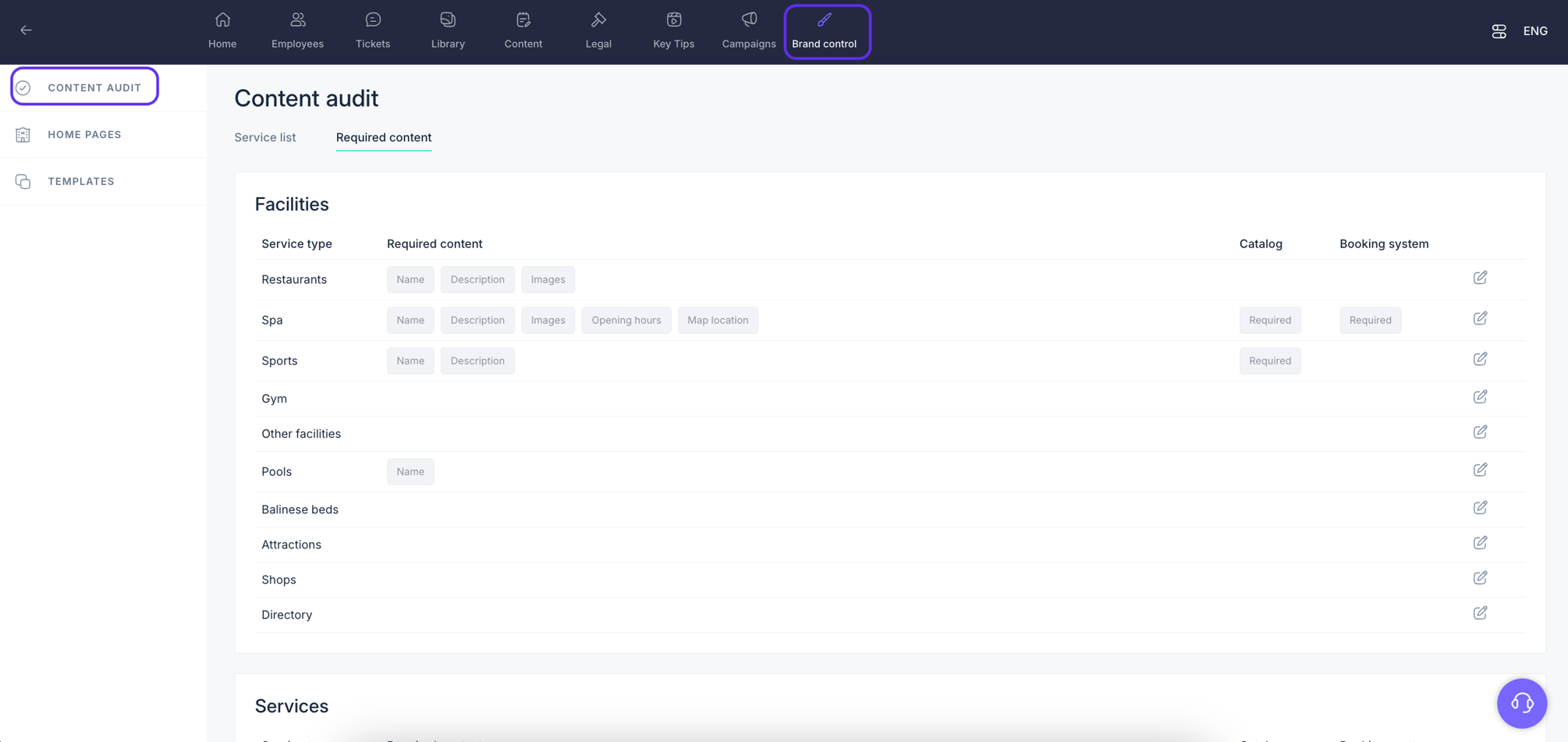Screen dimensions: 1568x742
Task: Click the Balinese beds service type
Action: (300, 509)
